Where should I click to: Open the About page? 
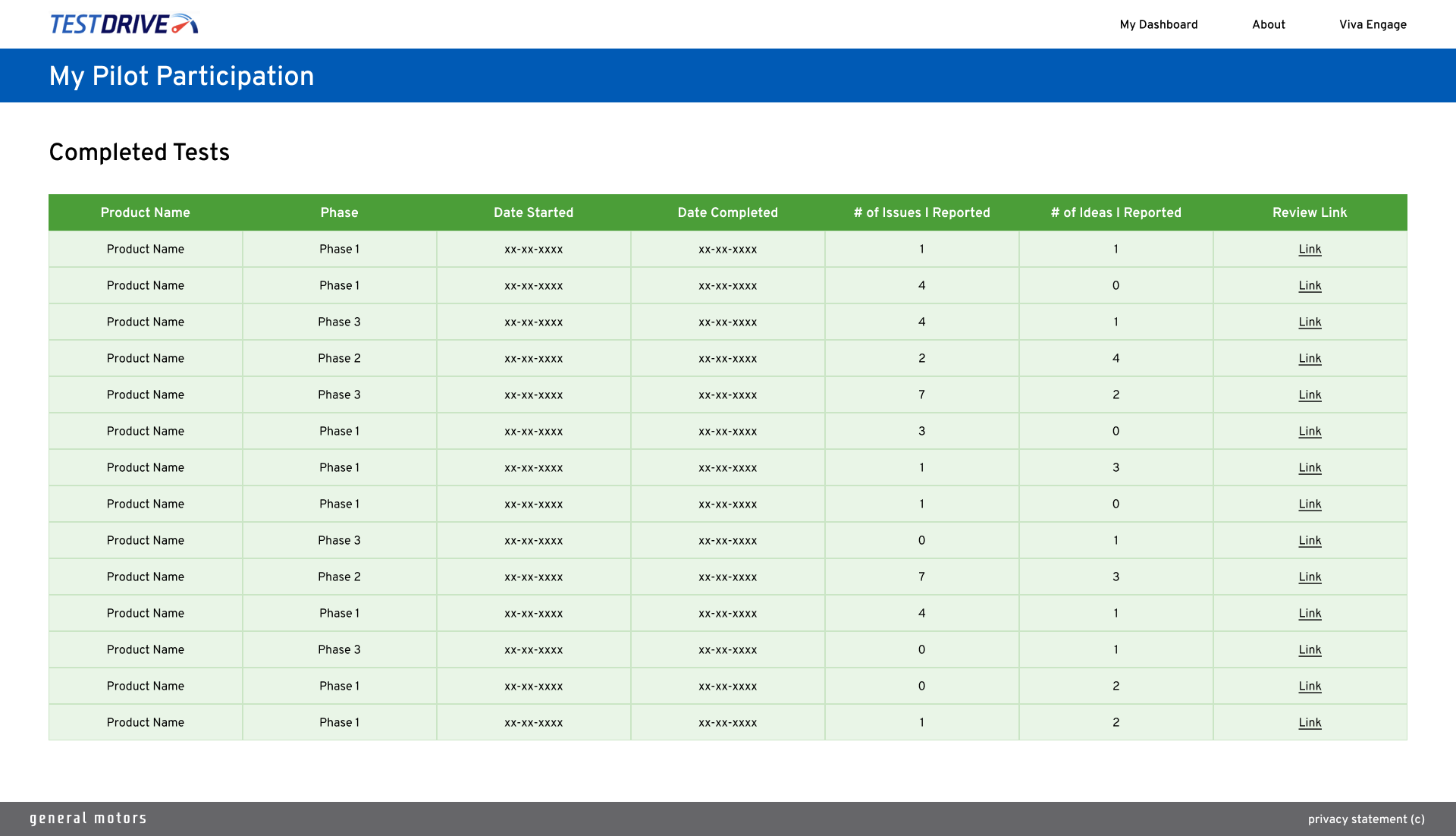[x=1268, y=24]
